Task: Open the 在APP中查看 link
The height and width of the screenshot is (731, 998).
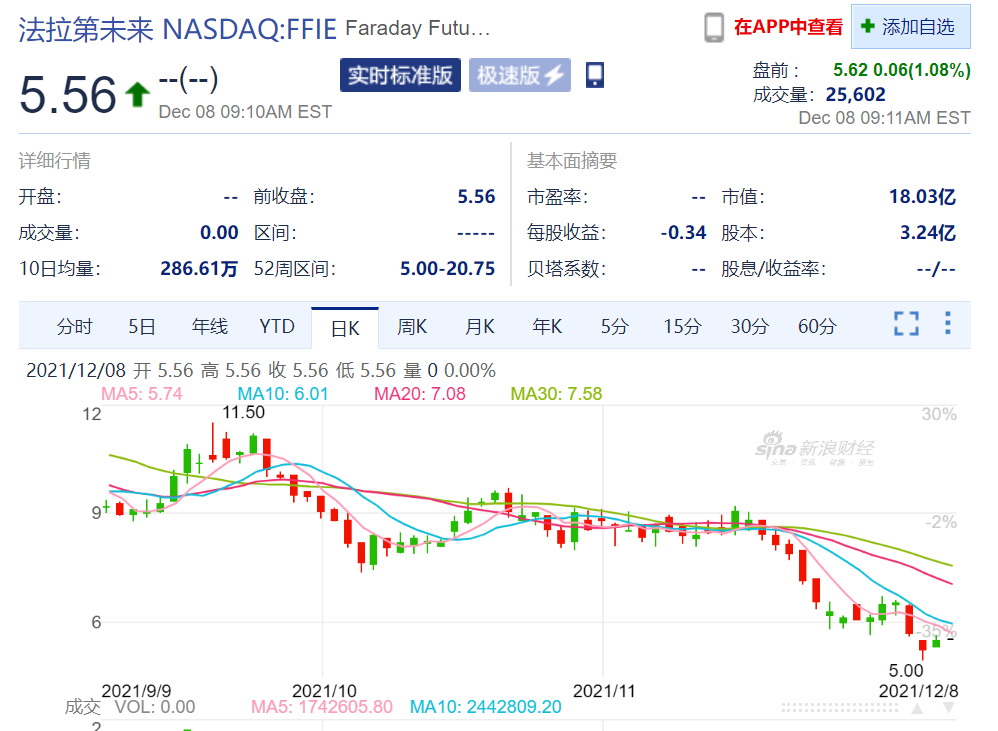Action: click(x=788, y=27)
